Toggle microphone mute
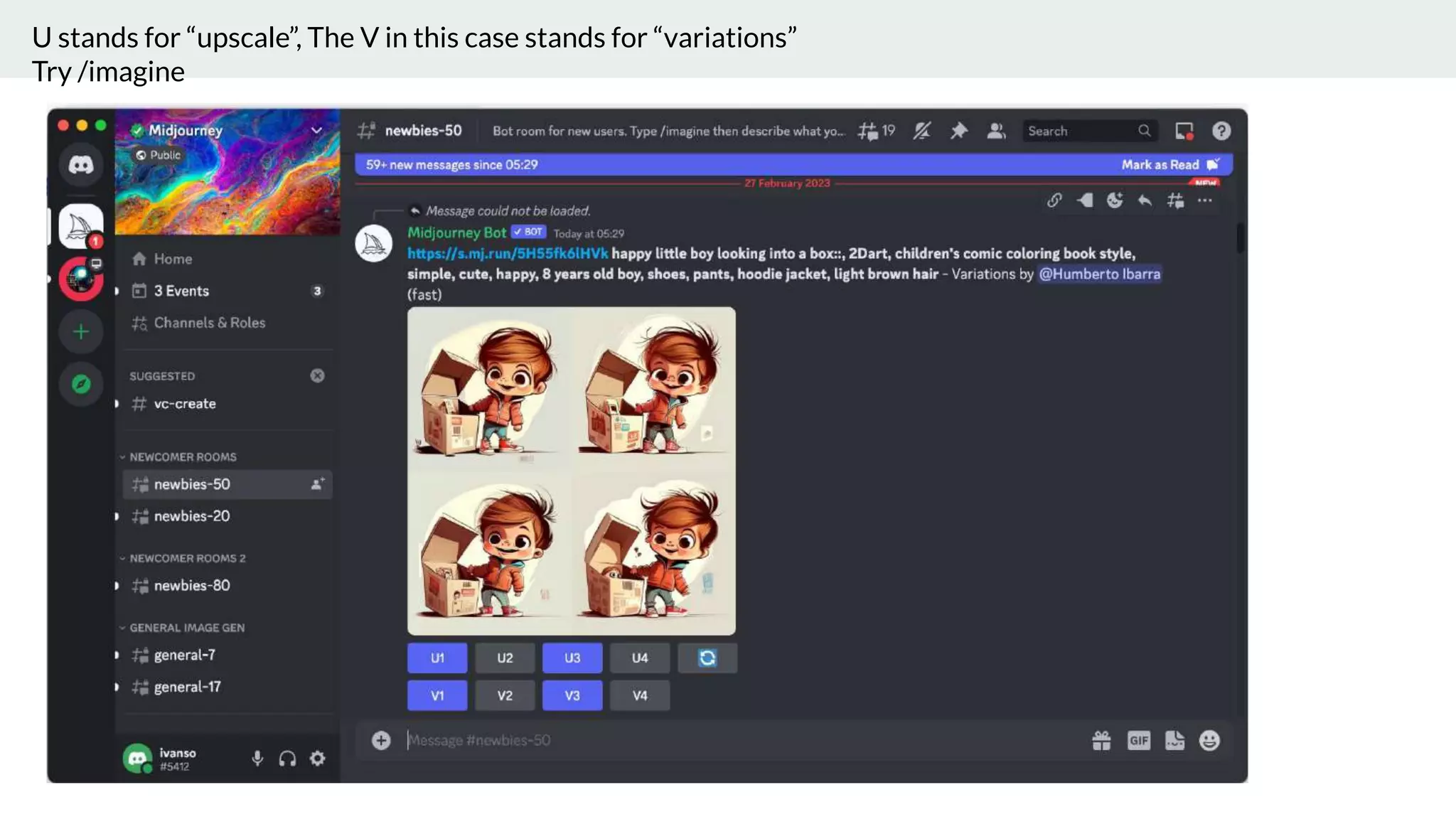 (257, 759)
